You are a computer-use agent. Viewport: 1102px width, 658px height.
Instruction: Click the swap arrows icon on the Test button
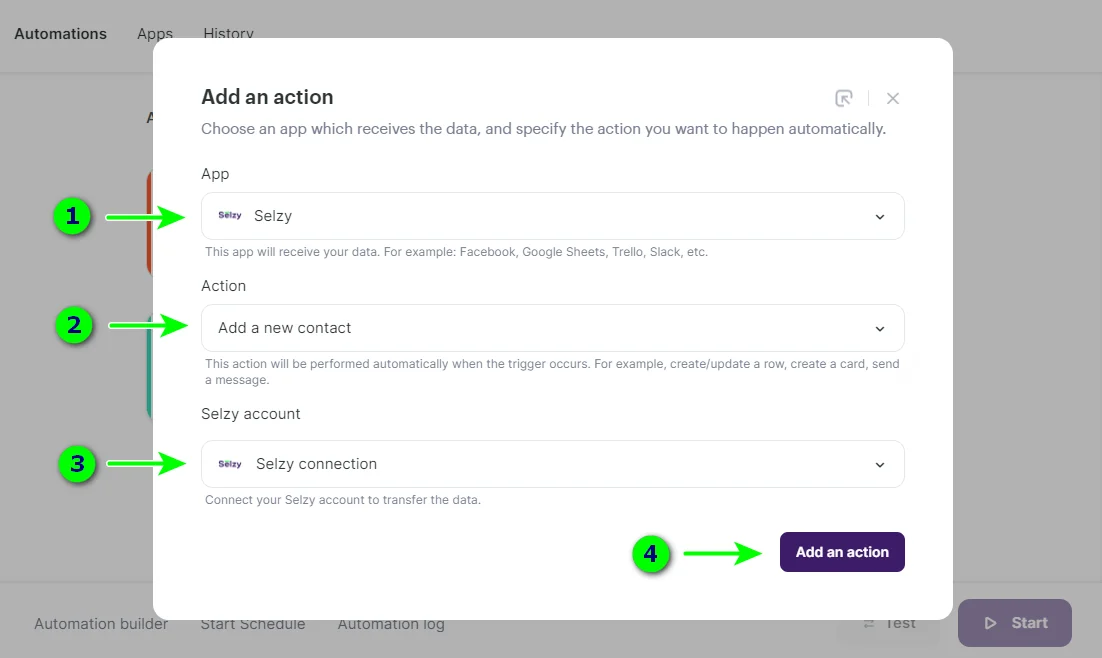pos(868,622)
